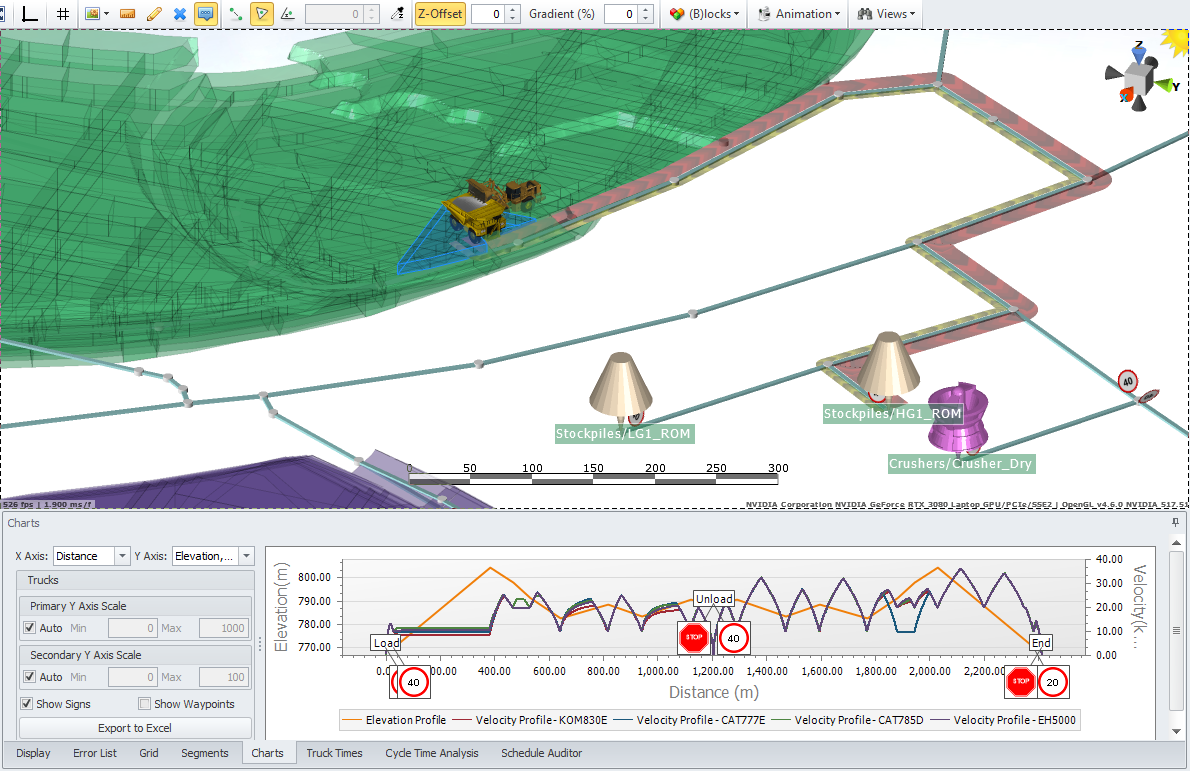Open the X Axis Distance dropdown

point(91,556)
